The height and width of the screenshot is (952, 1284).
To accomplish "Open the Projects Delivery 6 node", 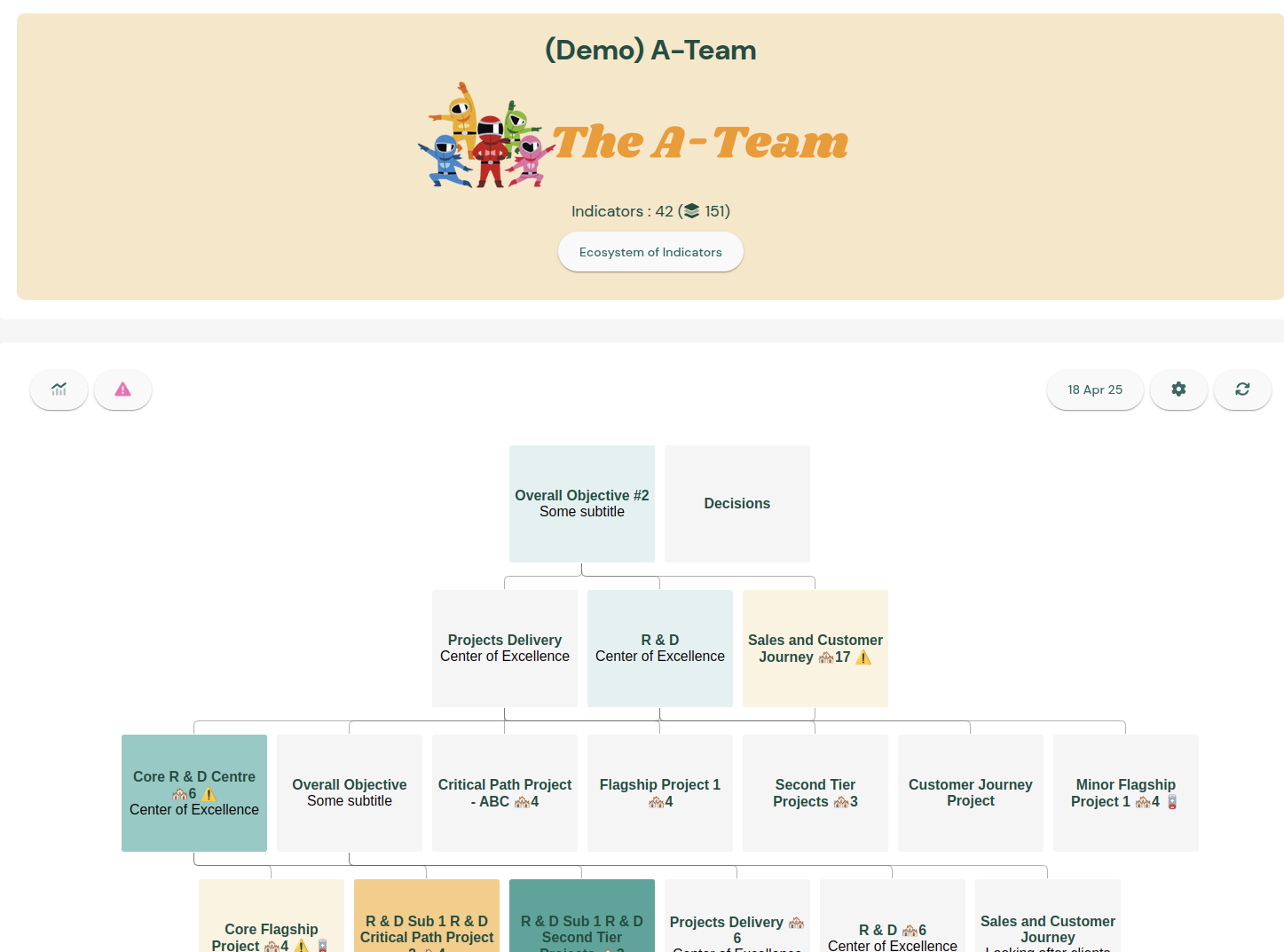I will point(737,916).
